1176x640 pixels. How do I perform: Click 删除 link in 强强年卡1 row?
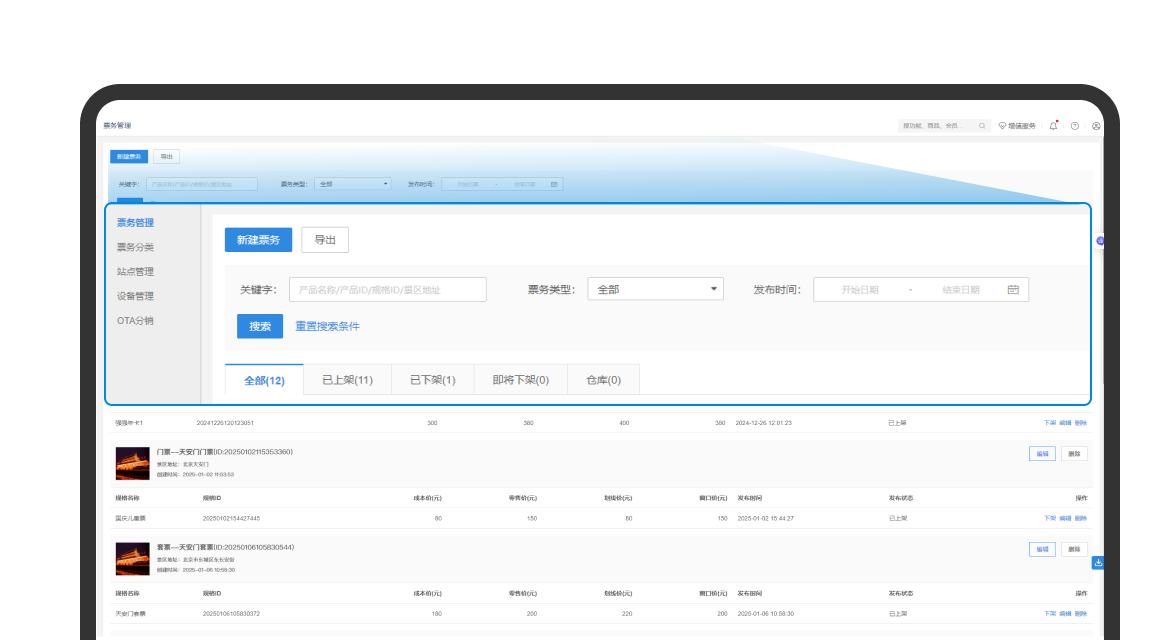[x=1081, y=423]
